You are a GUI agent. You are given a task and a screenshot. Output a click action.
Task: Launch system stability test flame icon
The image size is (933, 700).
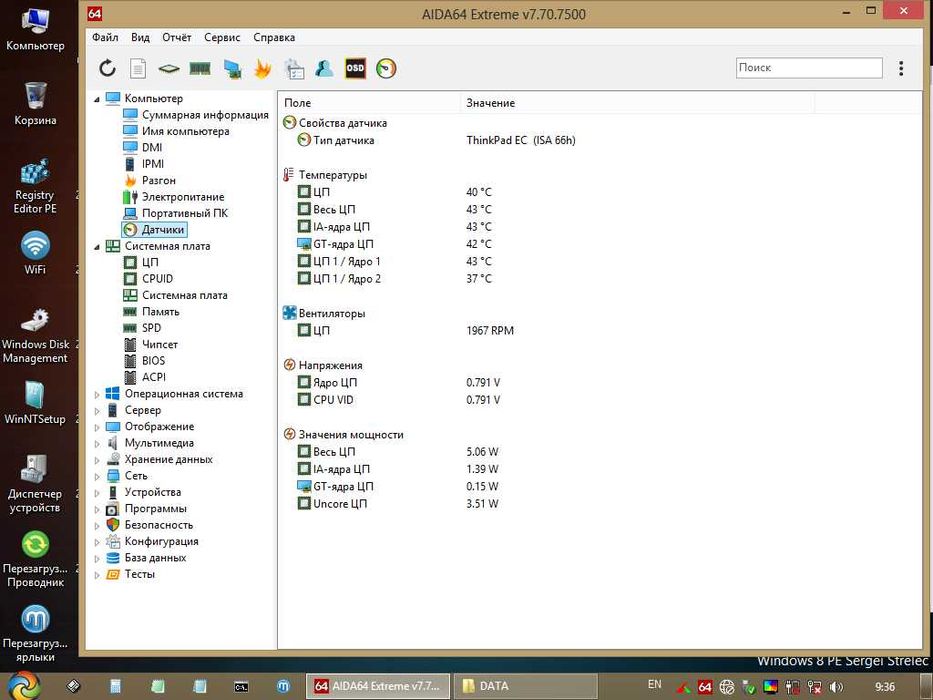click(262, 68)
